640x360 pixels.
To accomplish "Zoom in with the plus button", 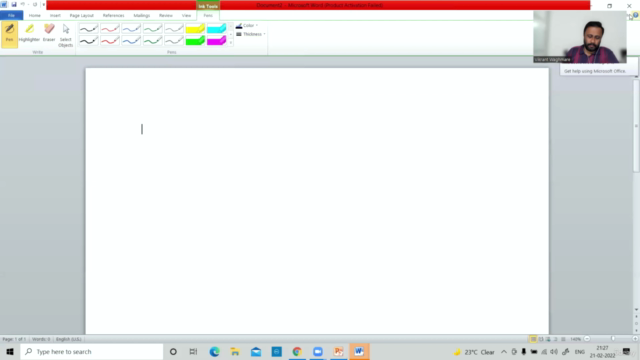I will point(635,339).
